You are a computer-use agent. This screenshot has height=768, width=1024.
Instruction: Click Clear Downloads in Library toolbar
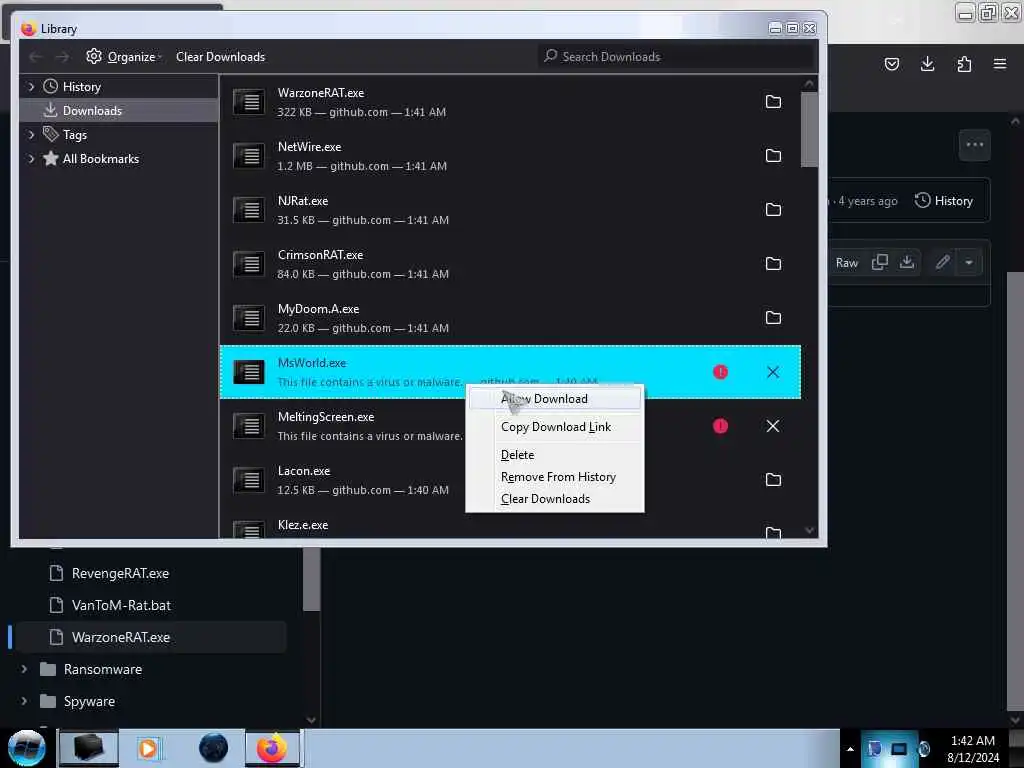220,57
